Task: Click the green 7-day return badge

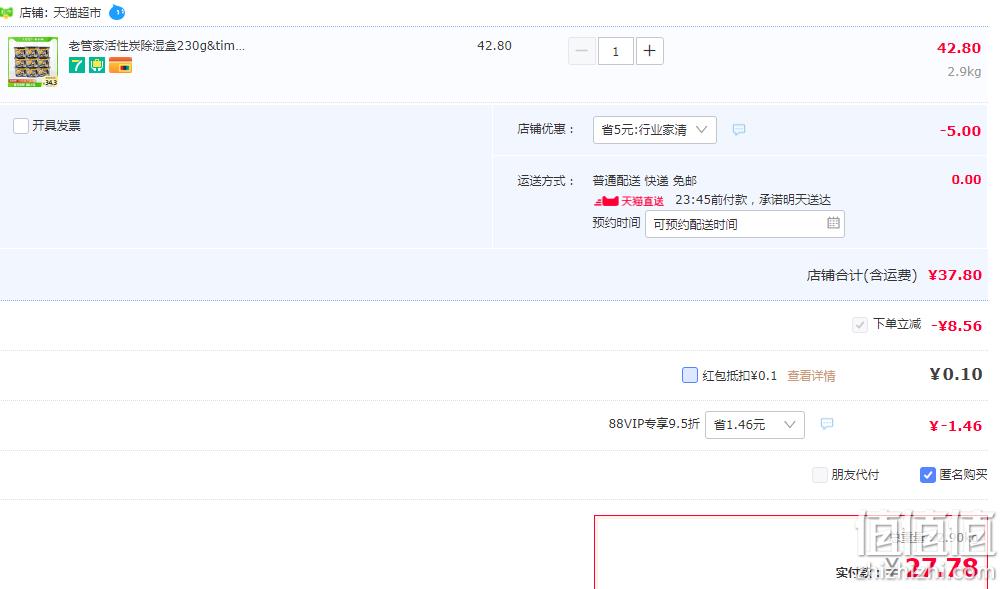Action: tap(76, 65)
